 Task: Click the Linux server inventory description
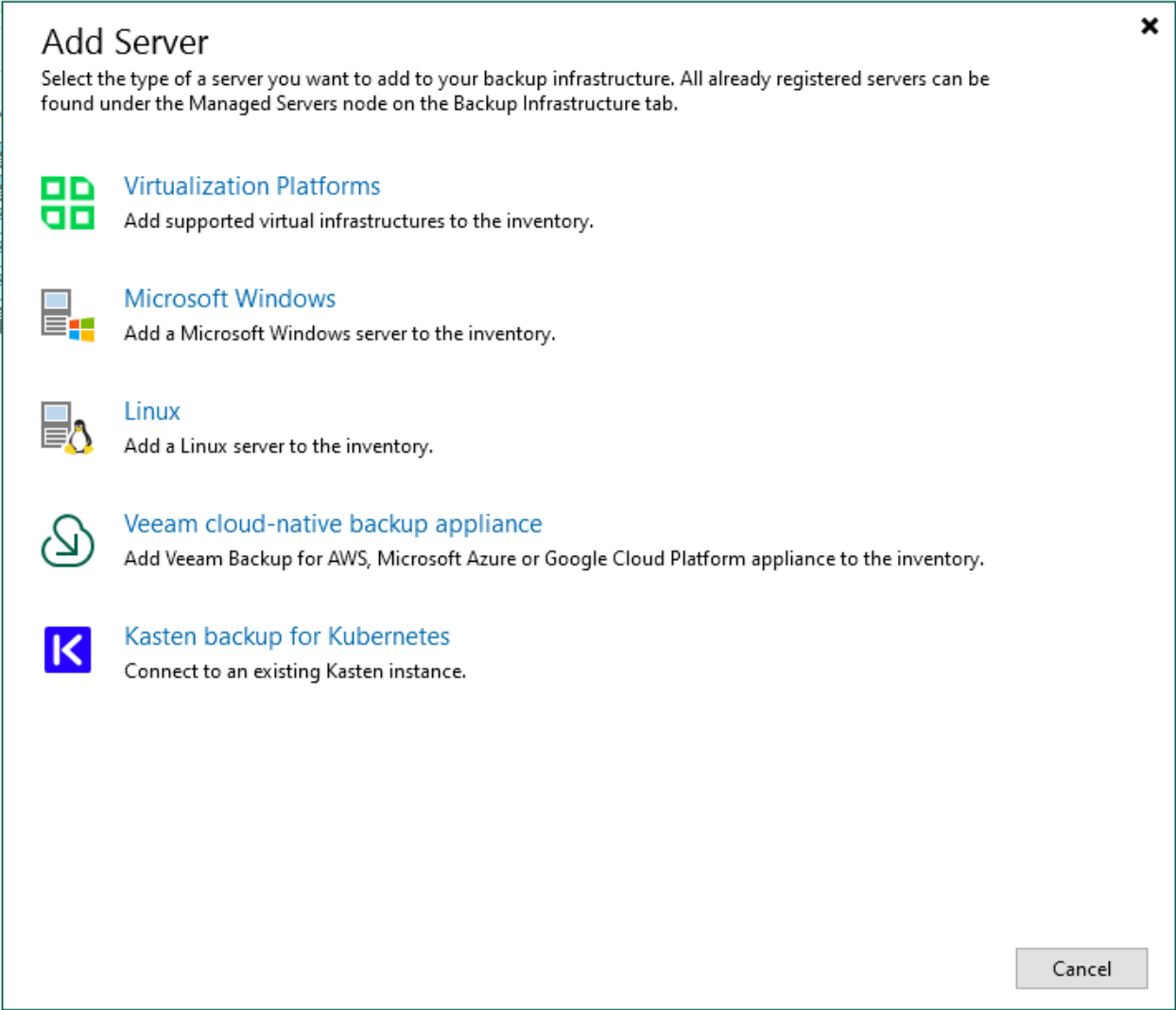point(278,445)
